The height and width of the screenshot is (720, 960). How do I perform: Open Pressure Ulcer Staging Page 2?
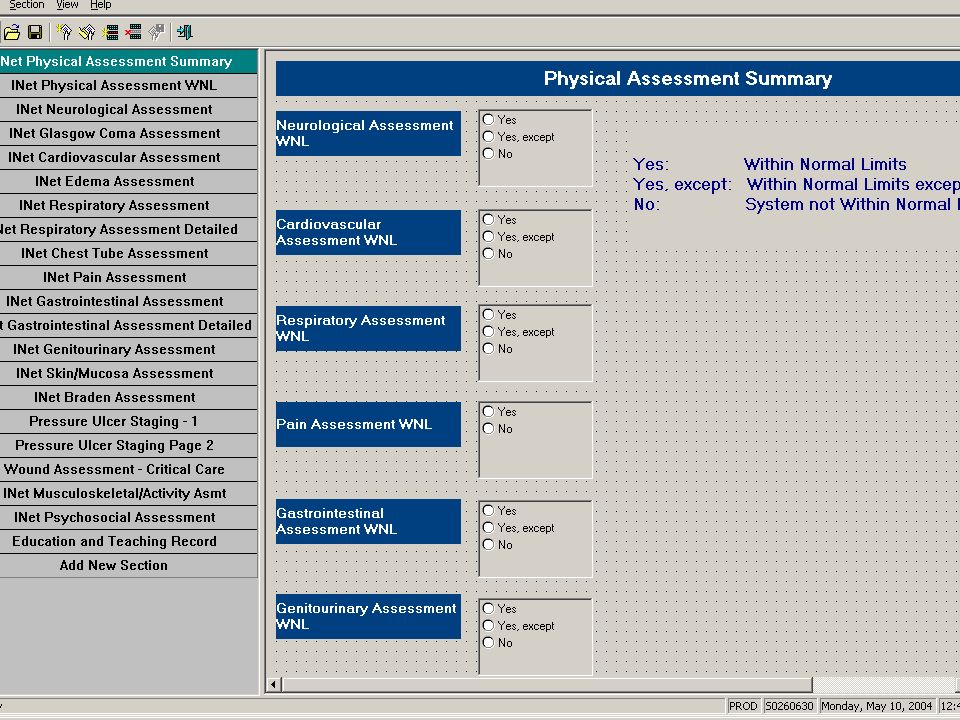[x=129, y=445]
